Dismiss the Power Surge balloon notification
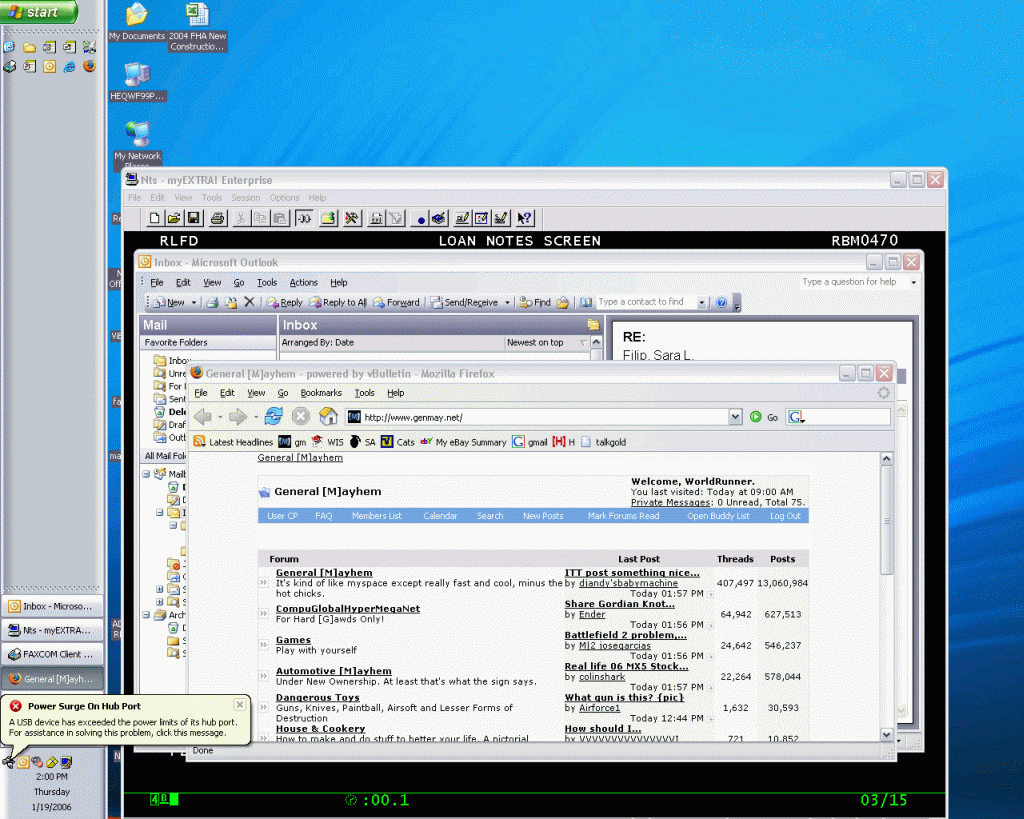This screenshot has width=1024, height=819. [240, 705]
